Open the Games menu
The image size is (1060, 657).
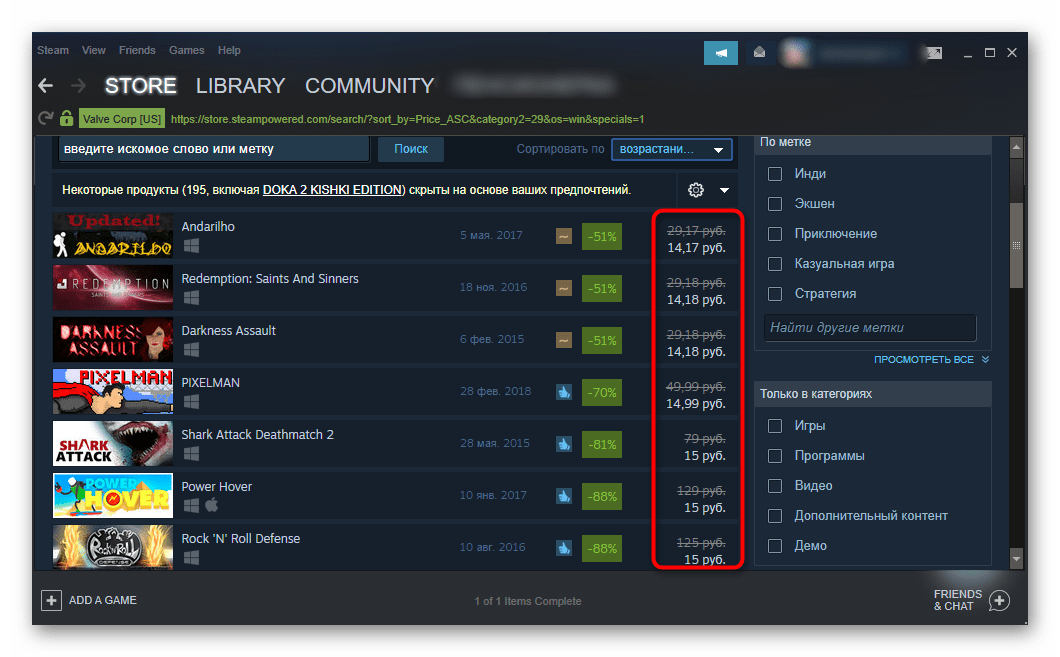pyautogui.click(x=187, y=50)
